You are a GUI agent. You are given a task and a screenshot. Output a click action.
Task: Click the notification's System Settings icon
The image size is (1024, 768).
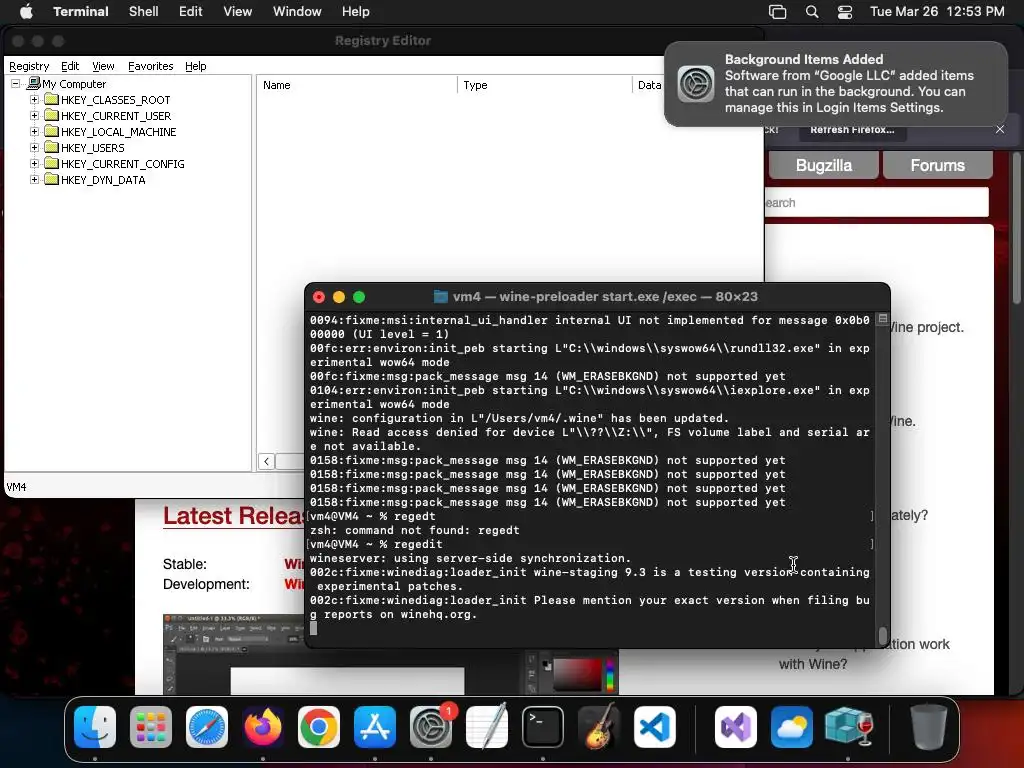[696, 84]
